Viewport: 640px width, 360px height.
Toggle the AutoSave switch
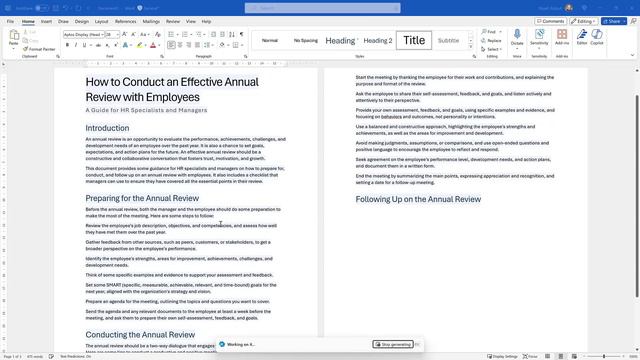click(42, 8)
